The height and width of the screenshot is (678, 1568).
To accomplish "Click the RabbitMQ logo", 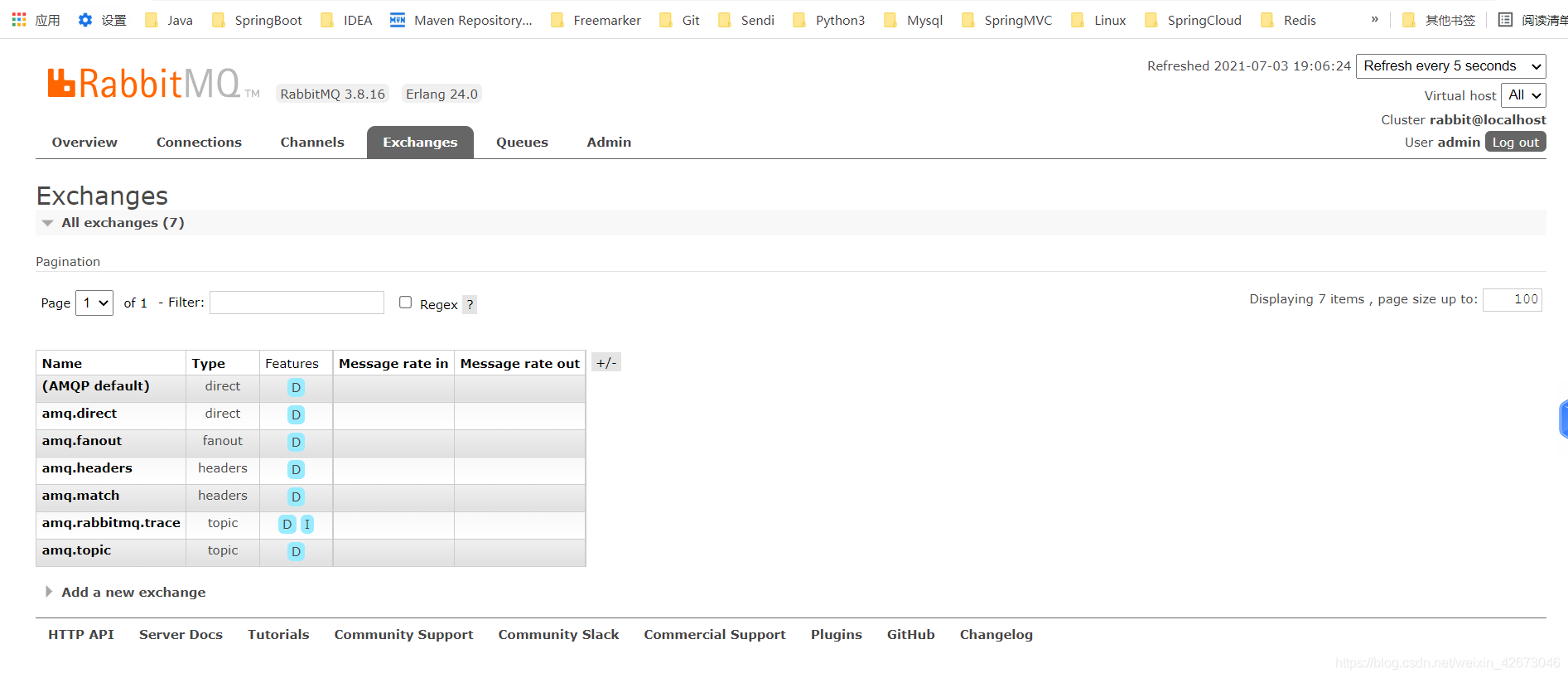I will click(153, 84).
